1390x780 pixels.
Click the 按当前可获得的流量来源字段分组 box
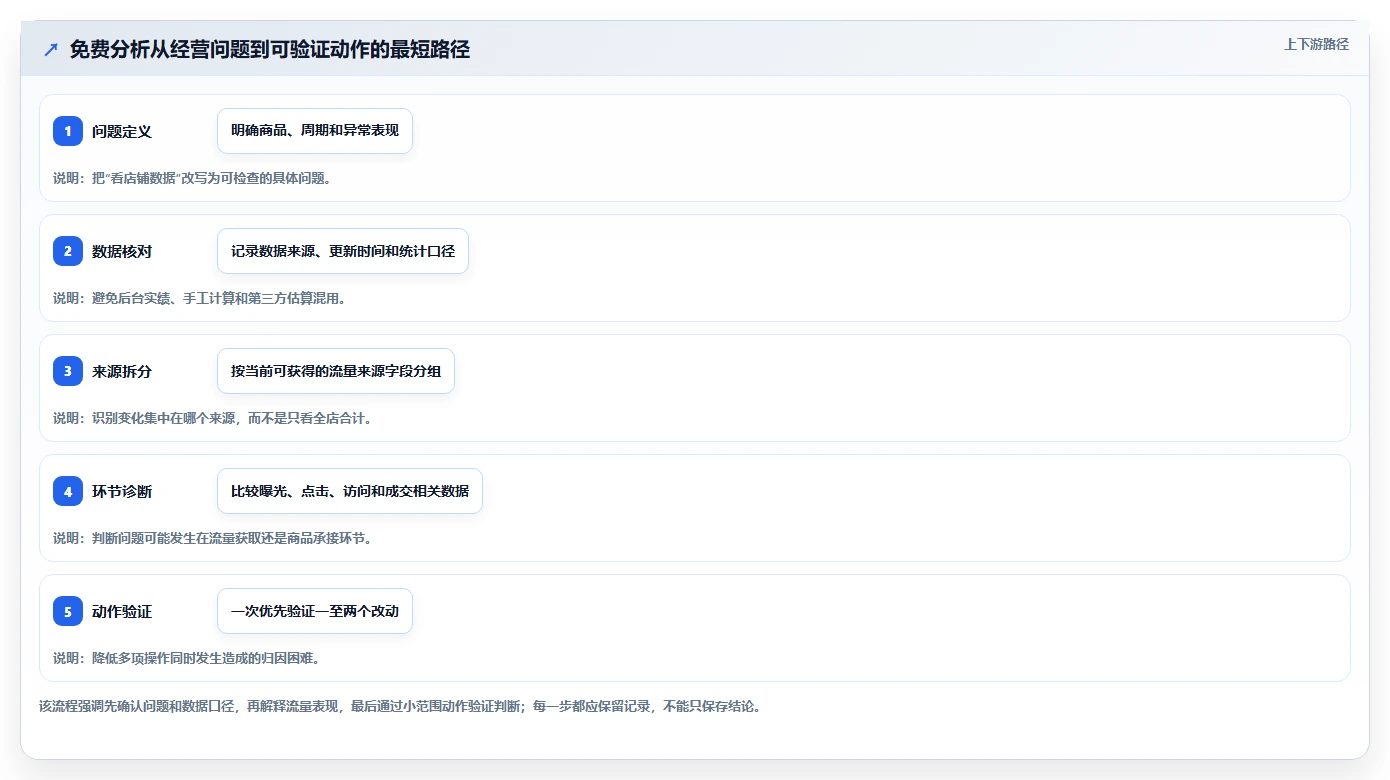(x=336, y=371)
